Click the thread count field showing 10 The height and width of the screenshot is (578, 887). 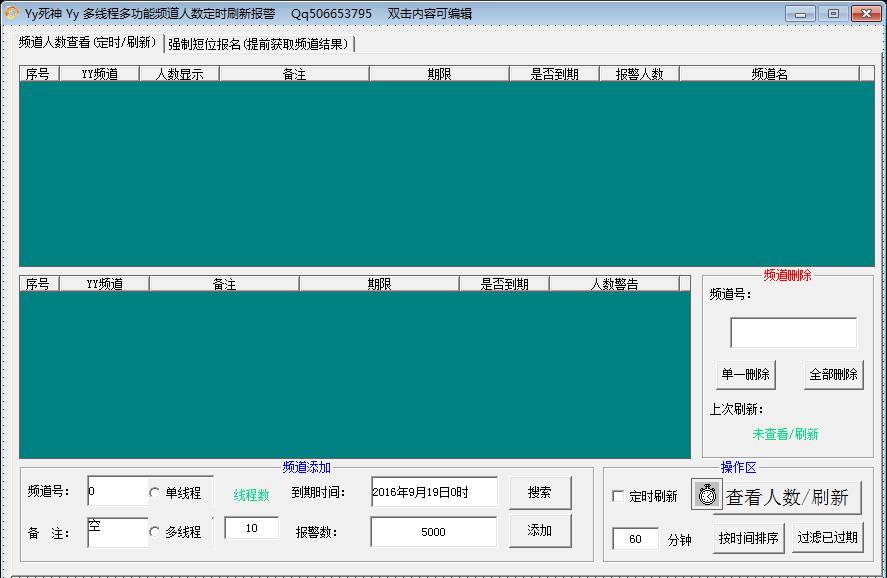pyautogui.click(x=251, y=528)
